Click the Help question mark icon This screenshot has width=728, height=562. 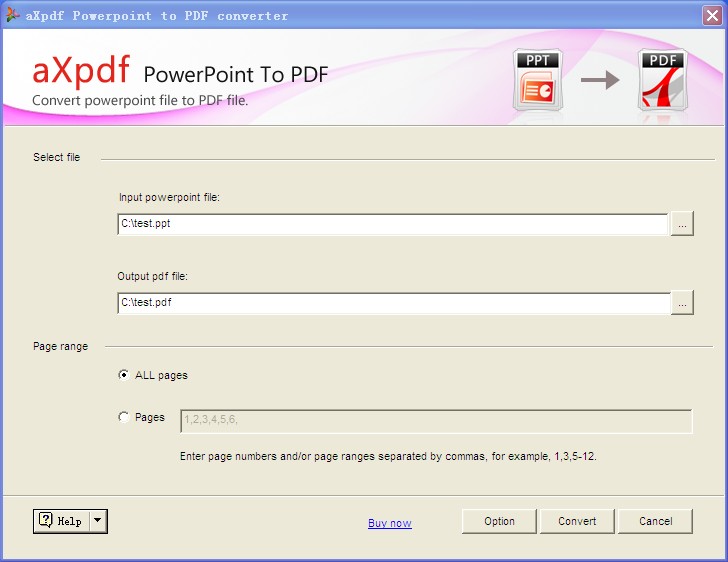(x=46, y=520)
